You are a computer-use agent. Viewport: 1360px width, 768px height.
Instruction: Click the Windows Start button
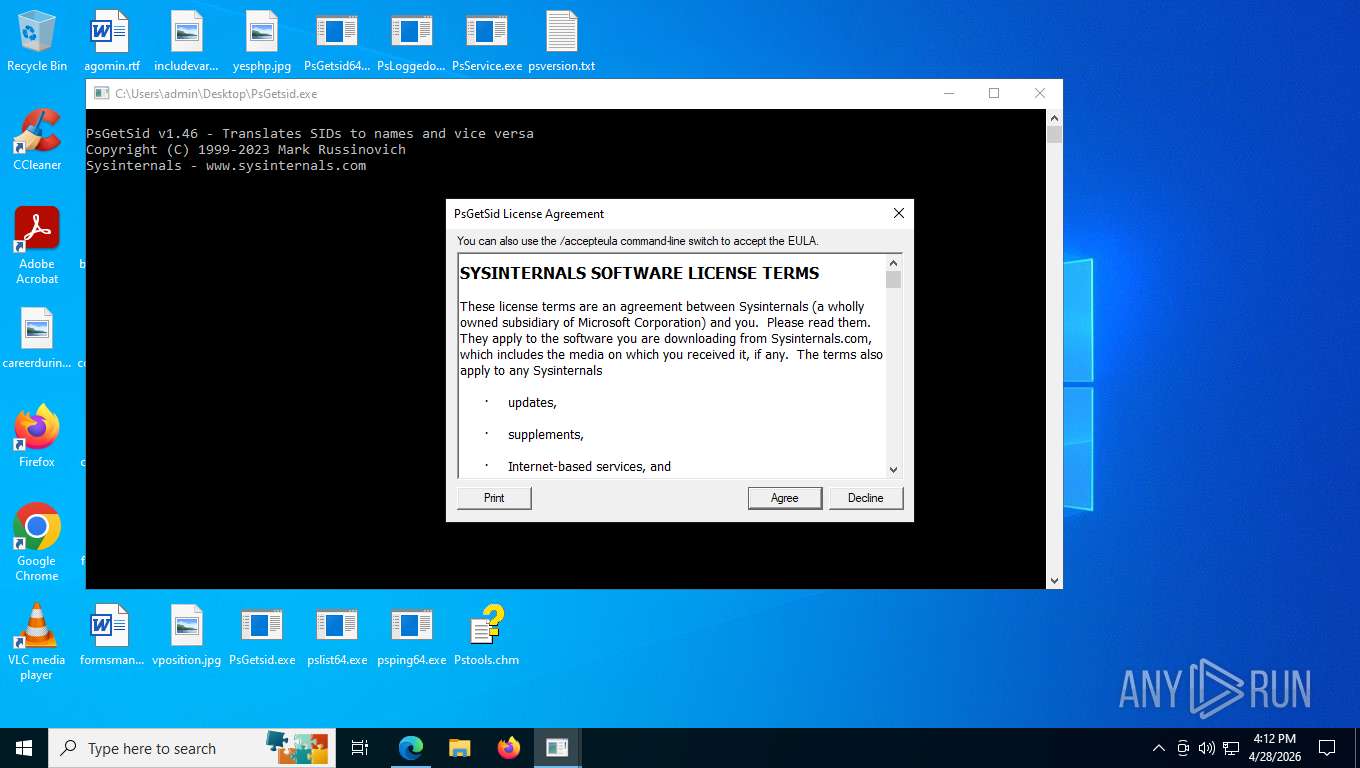point(24,748)
